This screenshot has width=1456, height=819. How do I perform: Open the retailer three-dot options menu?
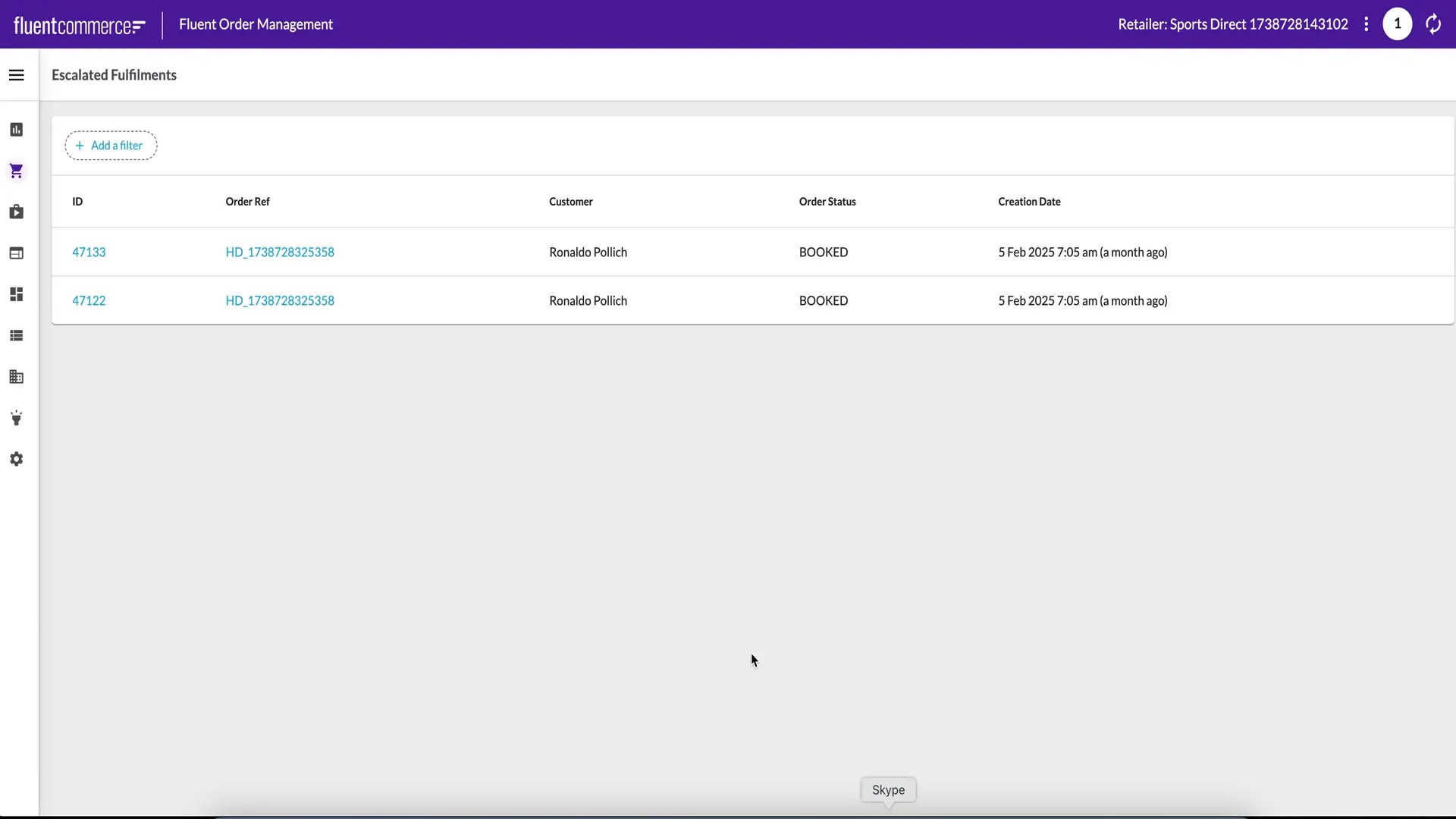pos(1367,24)
